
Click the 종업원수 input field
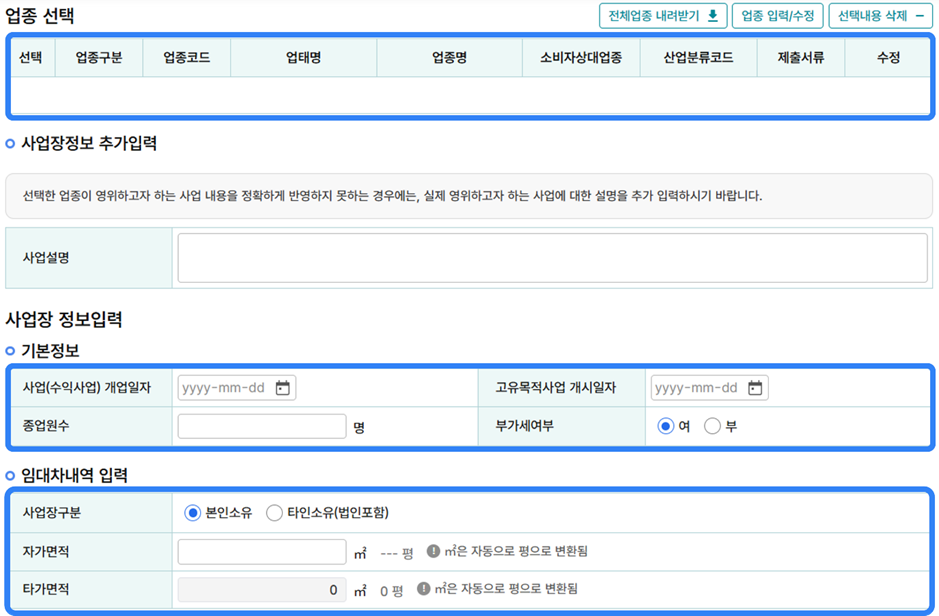262,426
